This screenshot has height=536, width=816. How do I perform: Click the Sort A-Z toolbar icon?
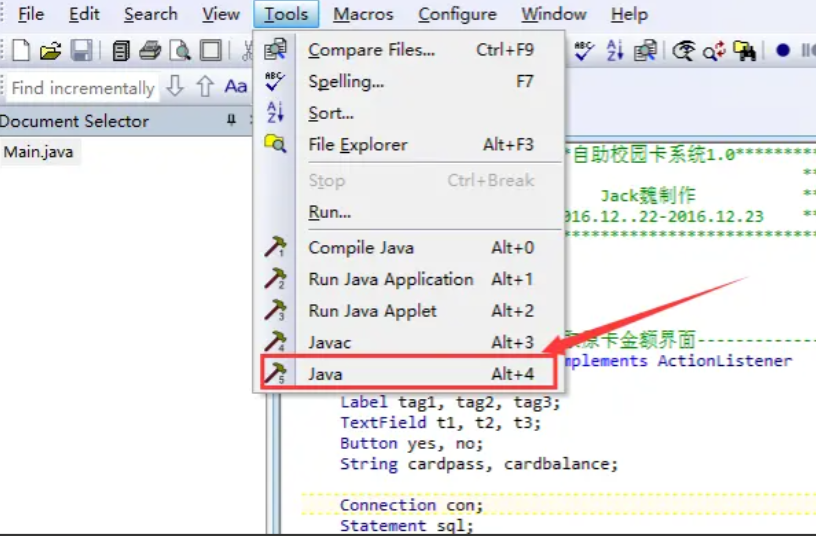[615, 50]
